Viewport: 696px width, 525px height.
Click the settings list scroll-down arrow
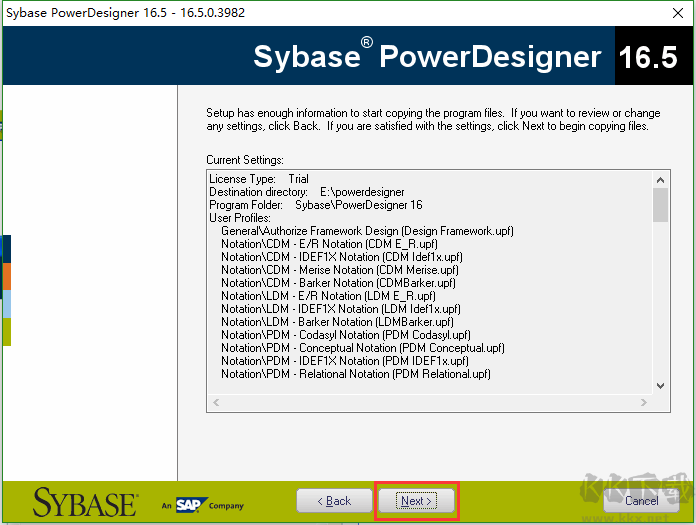[660, 385]
